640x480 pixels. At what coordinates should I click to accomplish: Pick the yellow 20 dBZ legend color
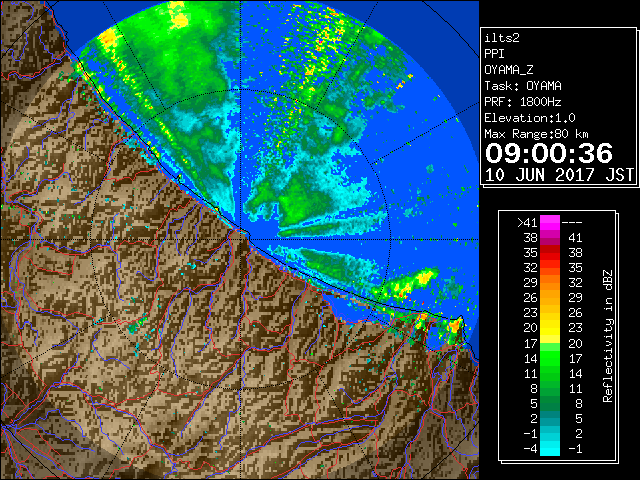pyautogui.click(x=550, y=328)
